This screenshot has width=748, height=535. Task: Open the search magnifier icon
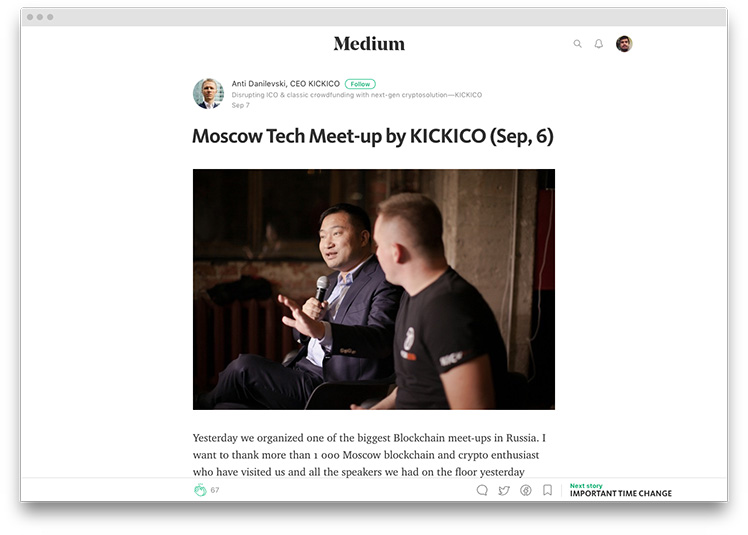(577, 44)
